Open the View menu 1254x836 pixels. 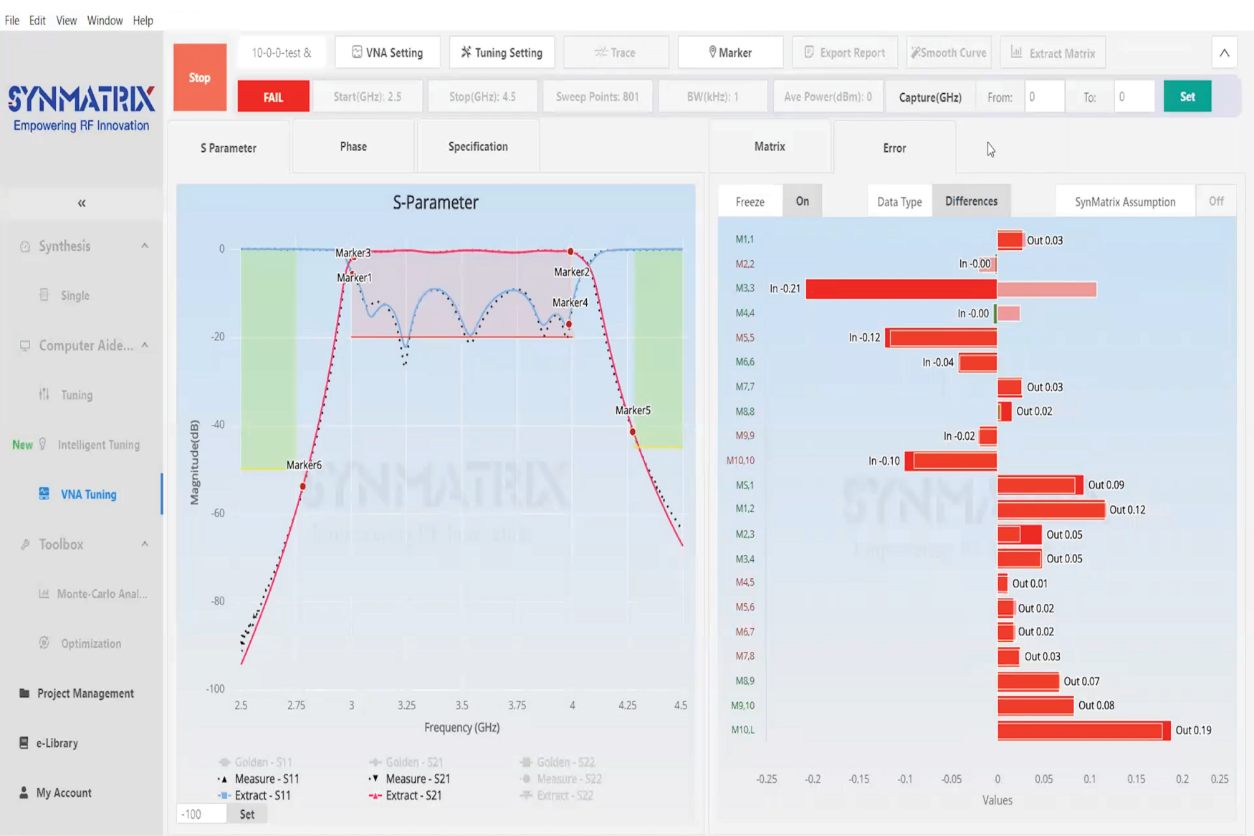(x=66, y=20)
